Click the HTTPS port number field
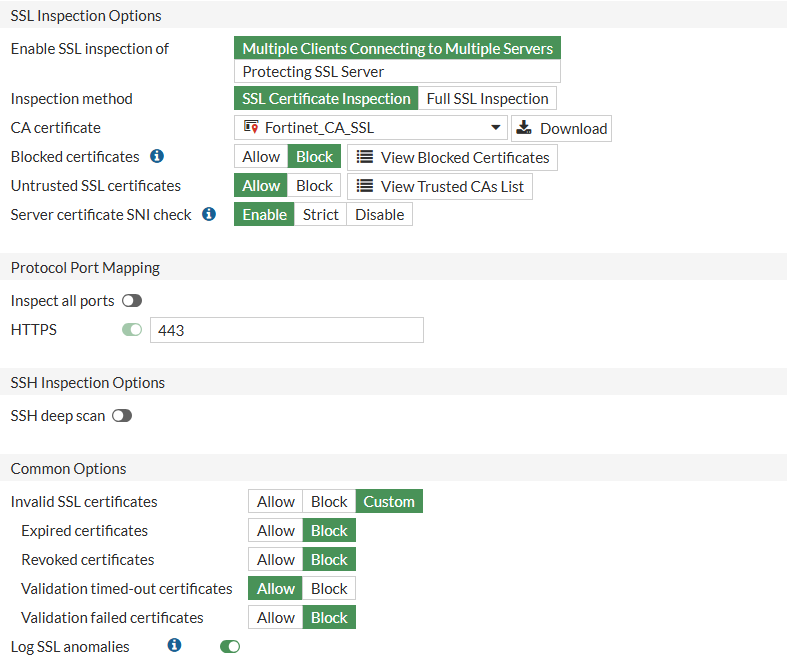The height and width of the screenshot is (664, 787). 286,330
